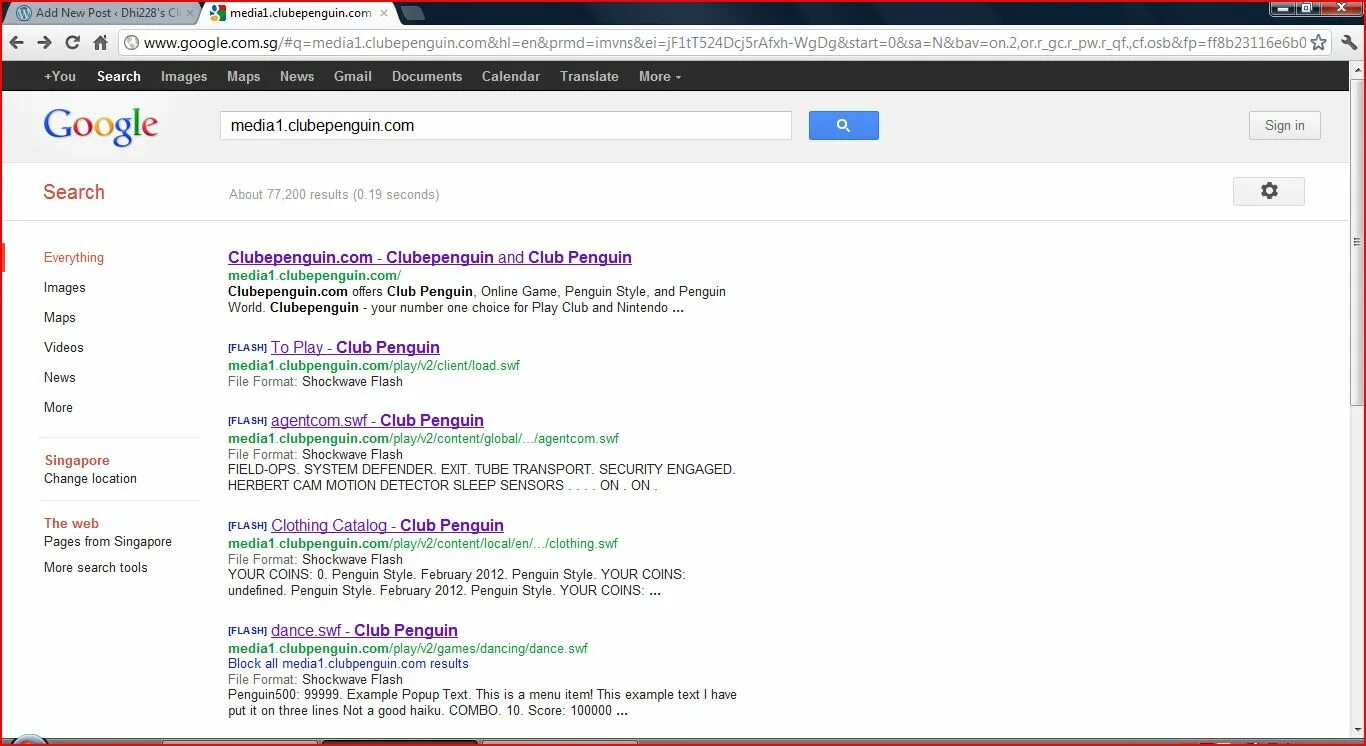Click the Sign in button
Viewport: 1366px width, 746px height.
pos(1284,125)
